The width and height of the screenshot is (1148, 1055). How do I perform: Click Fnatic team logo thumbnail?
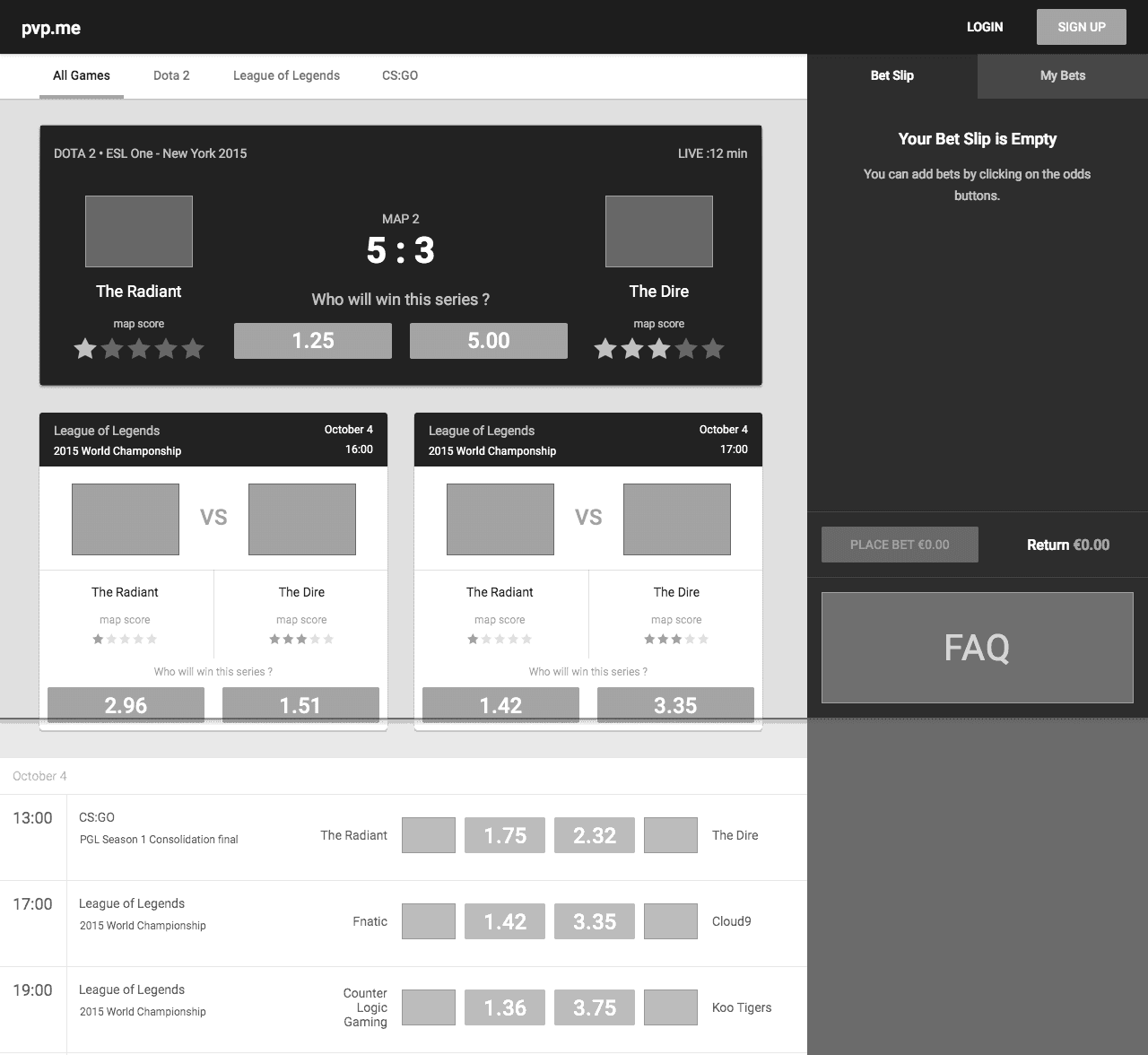click(x=429, y=921)
